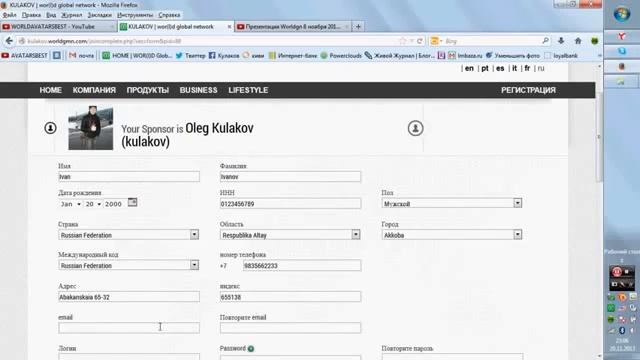Image resolution: width=640 pixels, height=360 pixels.
Task: Bookmark page with the star icon
Action: click(403, 41)
